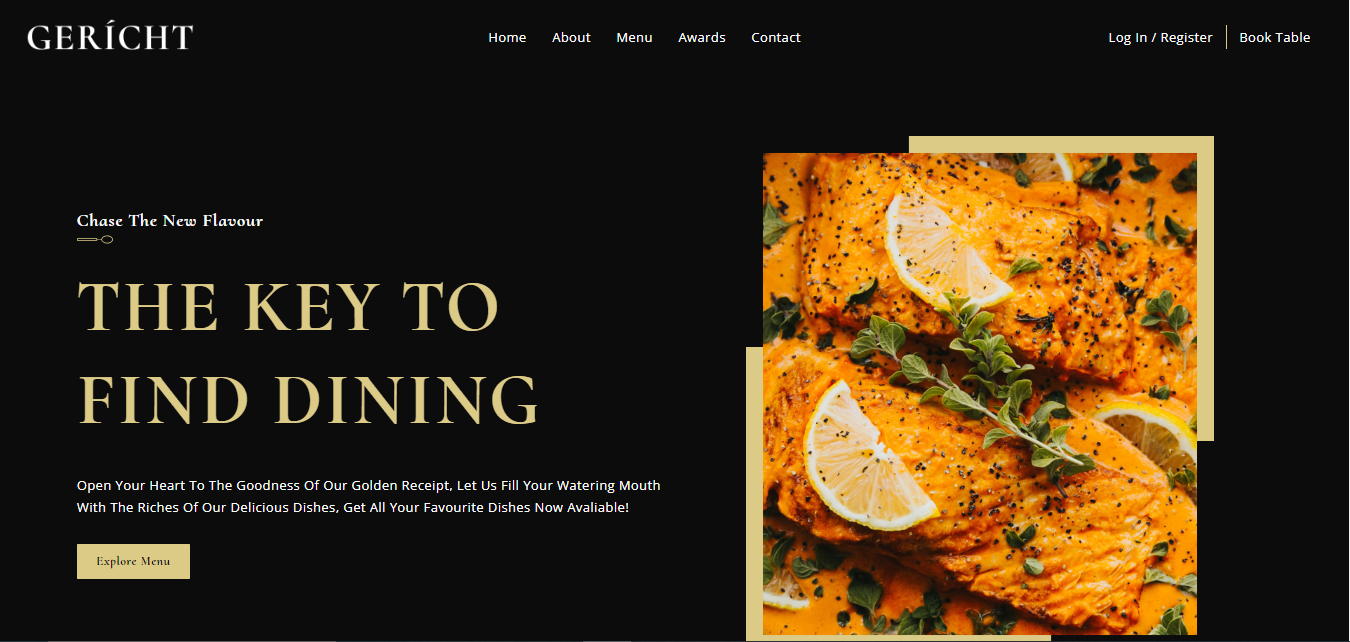1350x642 pixels.
Task: Click the Open Your Heart paragraph text
Action: tap(369, 496)
